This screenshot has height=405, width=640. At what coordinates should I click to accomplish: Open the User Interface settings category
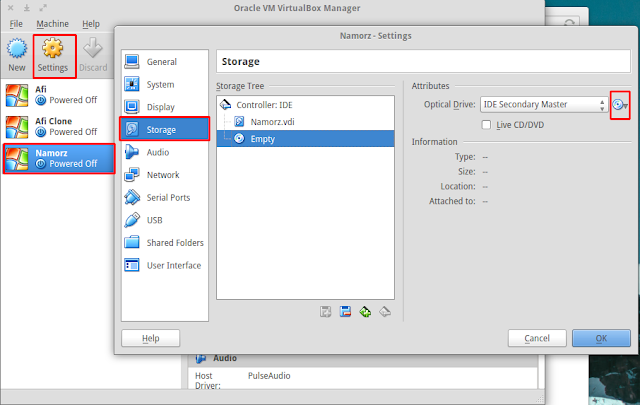164,265
